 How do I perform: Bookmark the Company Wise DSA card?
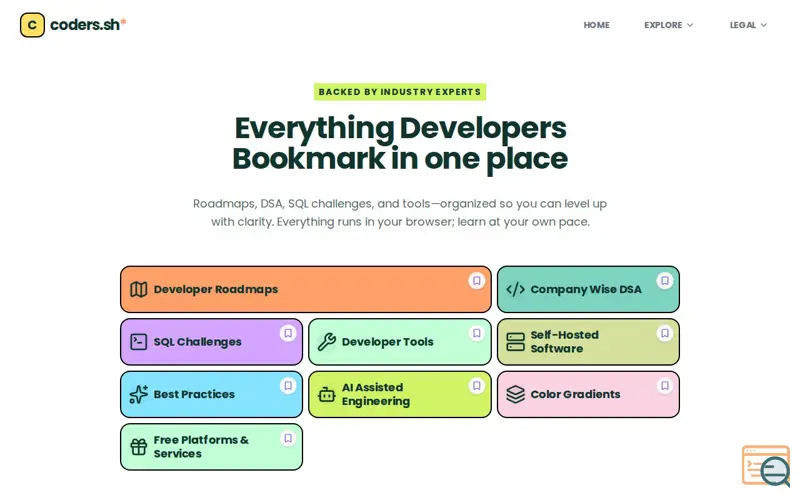665,281
